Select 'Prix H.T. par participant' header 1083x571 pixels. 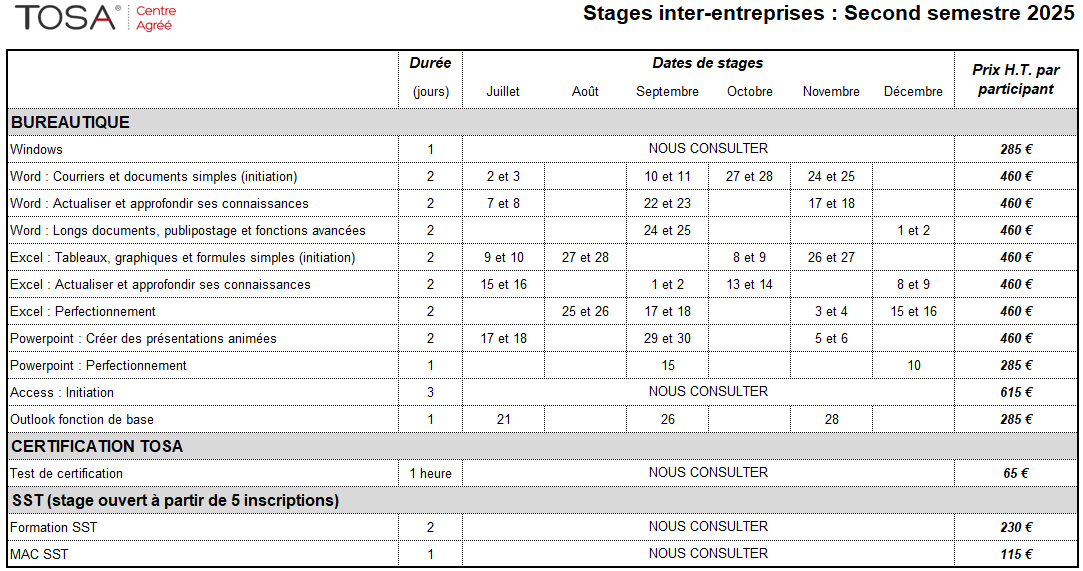[1015, 79]
